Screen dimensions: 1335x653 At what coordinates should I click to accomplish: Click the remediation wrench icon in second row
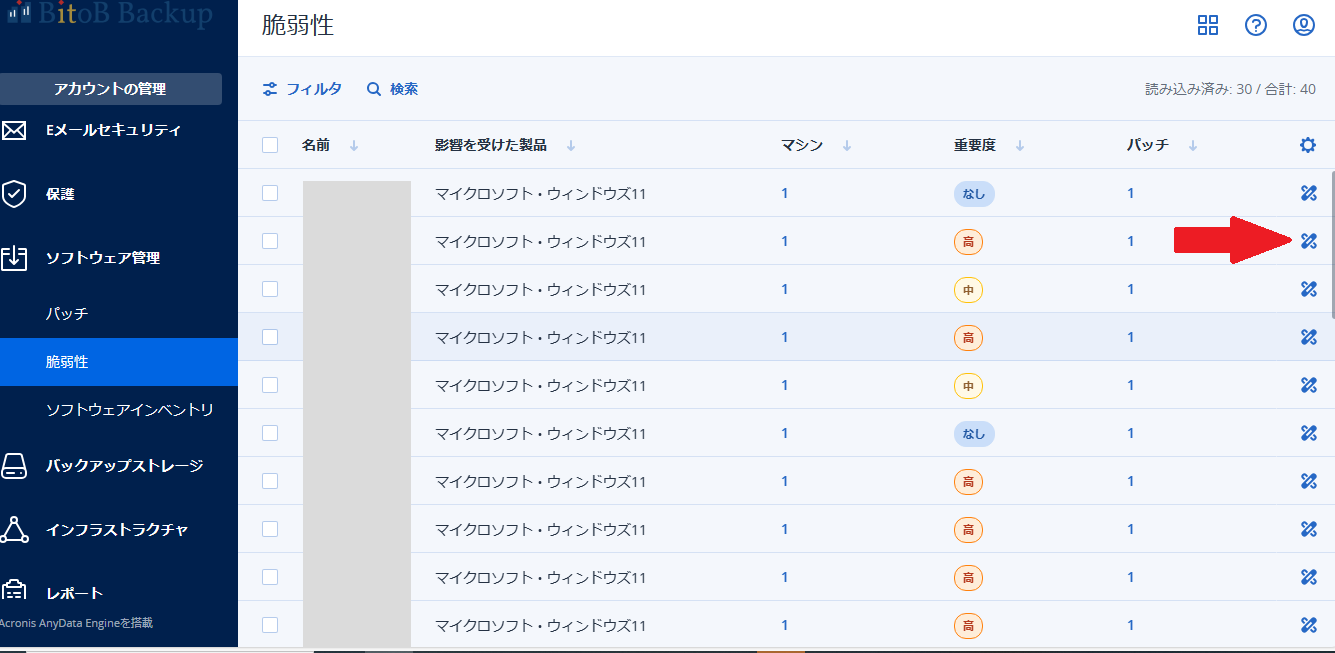1308,241
